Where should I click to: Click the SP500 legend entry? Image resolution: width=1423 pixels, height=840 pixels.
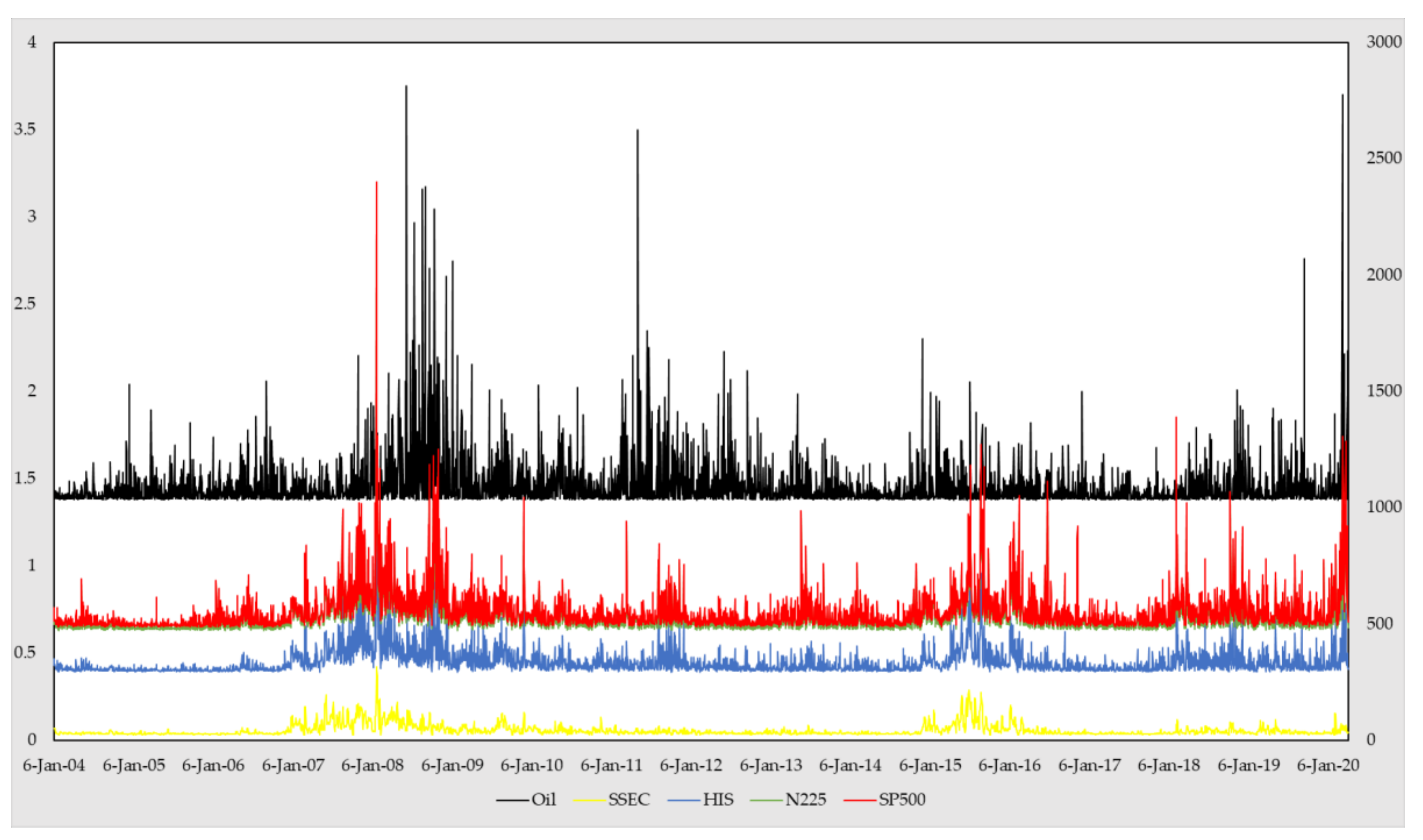pos(884,799)
